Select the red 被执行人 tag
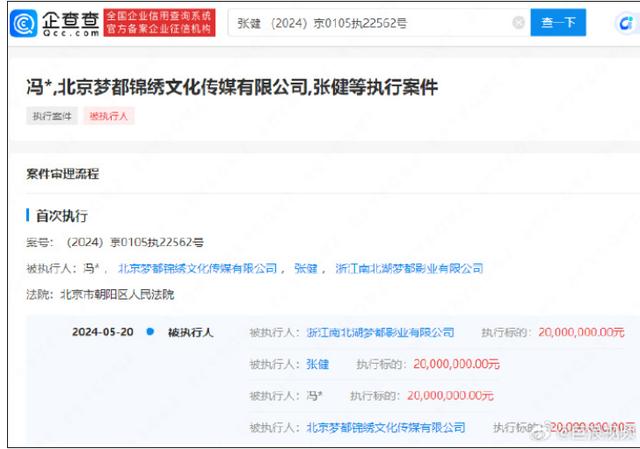This screenshot has width=640, height=449. 109,116
